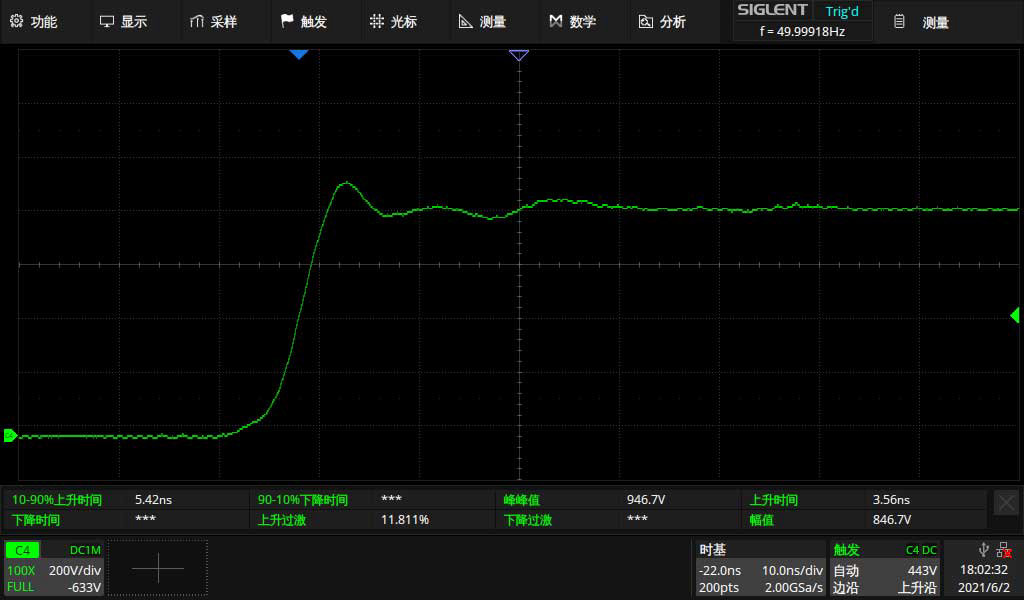Open the 功能 (Utility) menu
1024x600 pixels.
click(34, 22)
